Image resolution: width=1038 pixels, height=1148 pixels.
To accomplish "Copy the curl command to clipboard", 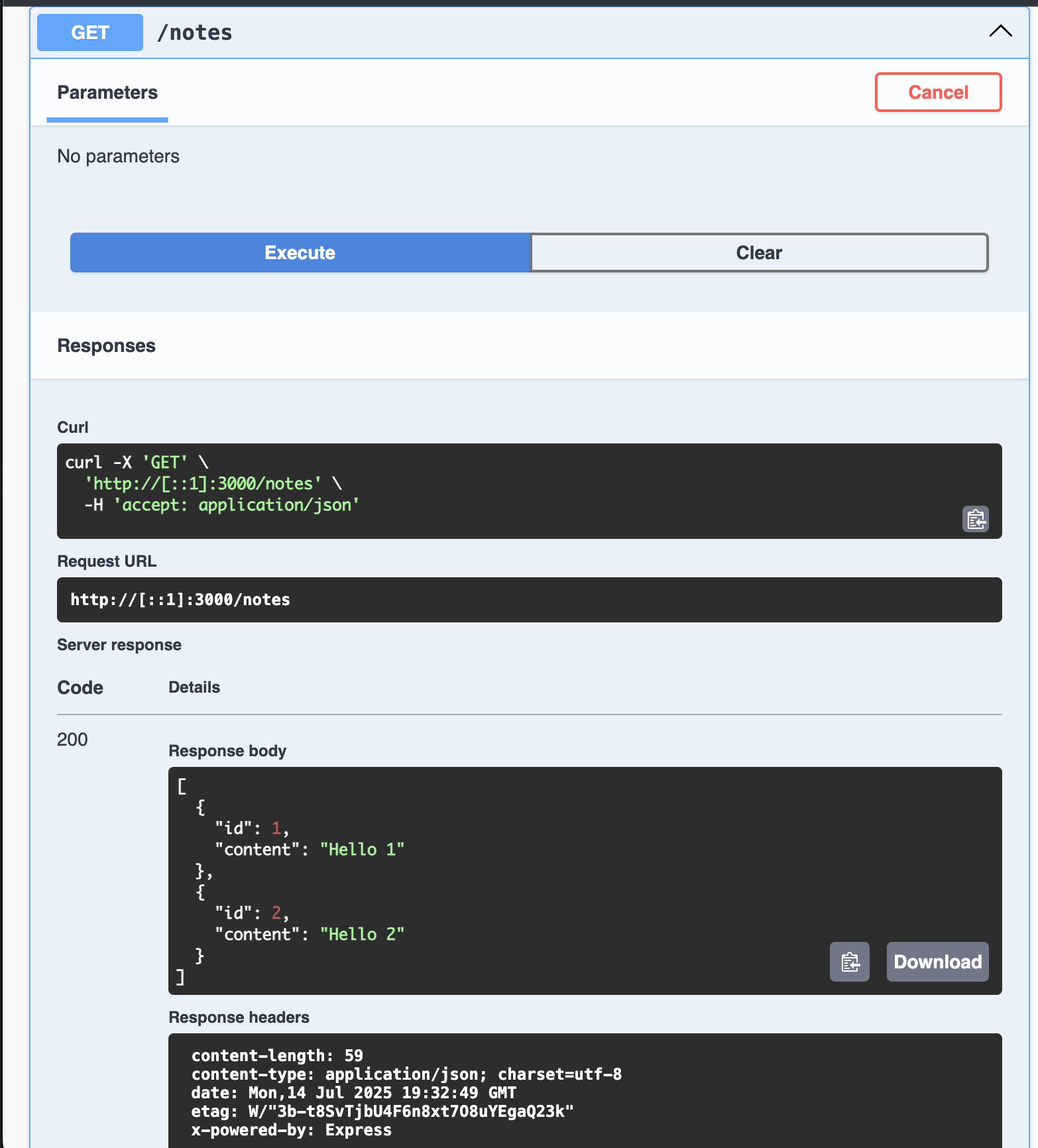I will (975, 519).
